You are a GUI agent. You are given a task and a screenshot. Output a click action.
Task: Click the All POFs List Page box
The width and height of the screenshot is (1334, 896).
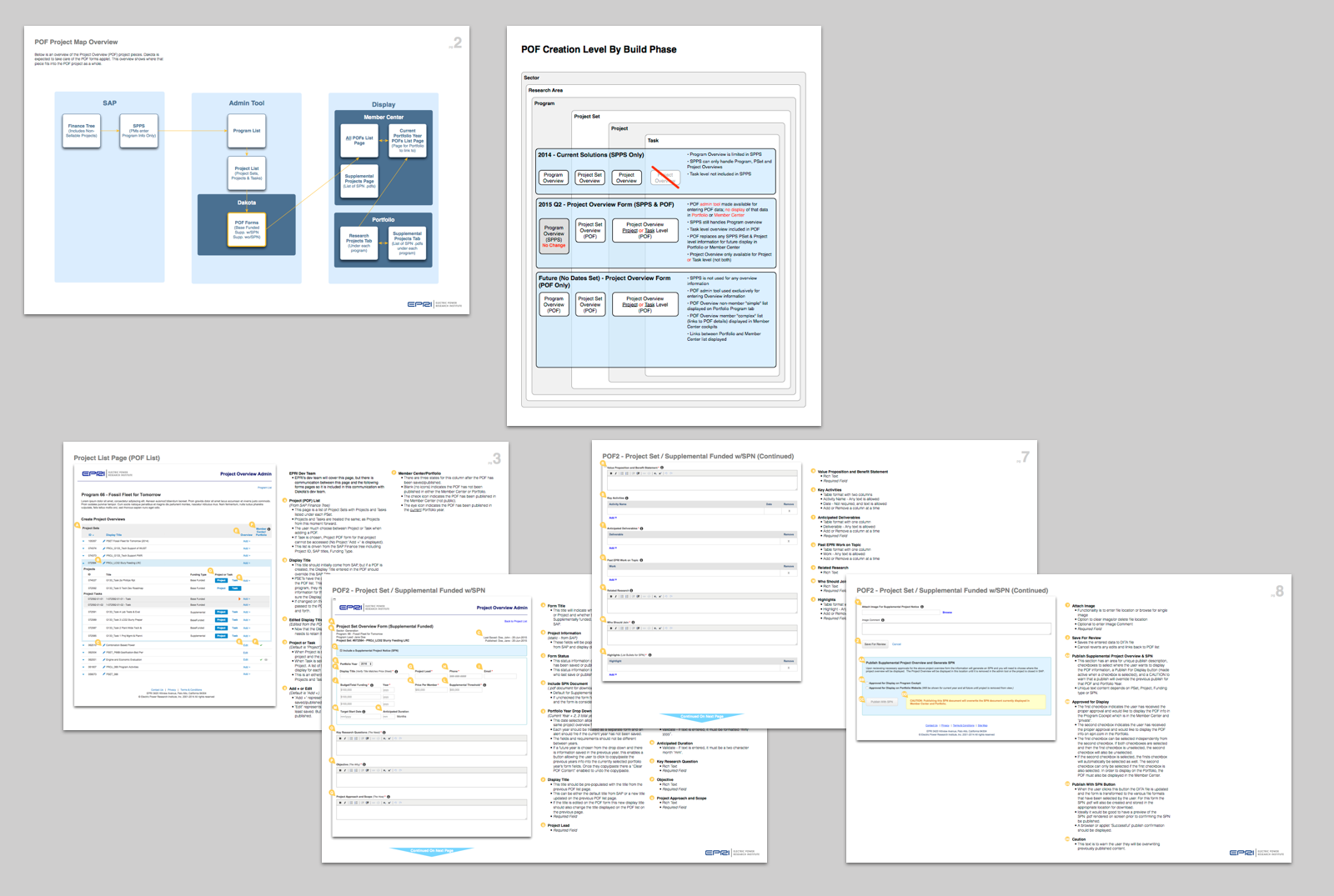pyautogui.click(x=359, y=140)
